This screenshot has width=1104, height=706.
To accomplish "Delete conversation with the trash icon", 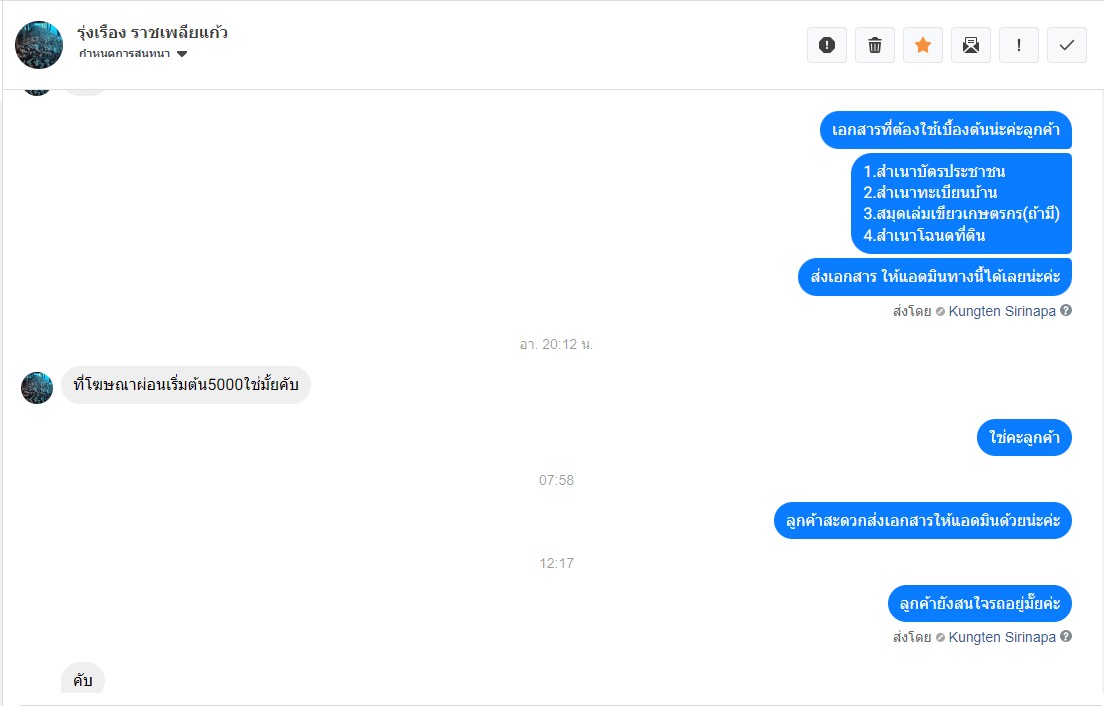I will [874, 45].
